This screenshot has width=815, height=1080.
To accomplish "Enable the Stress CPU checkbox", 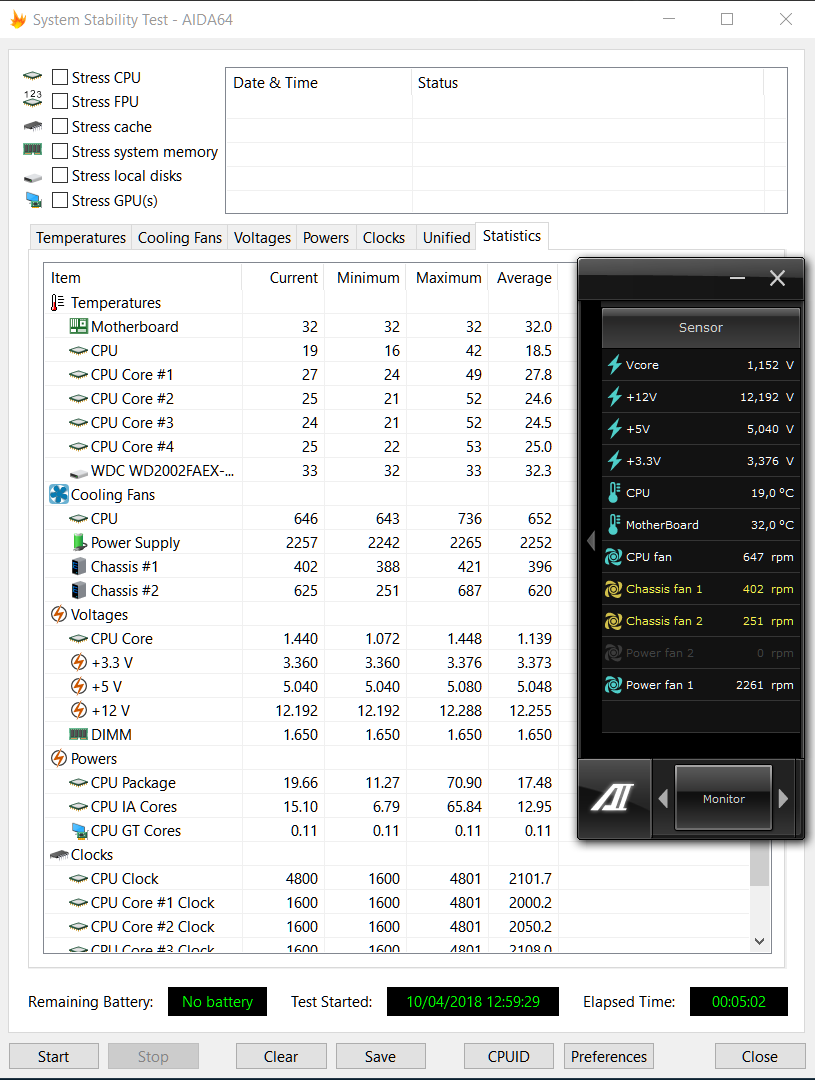I will pos(60,76).
